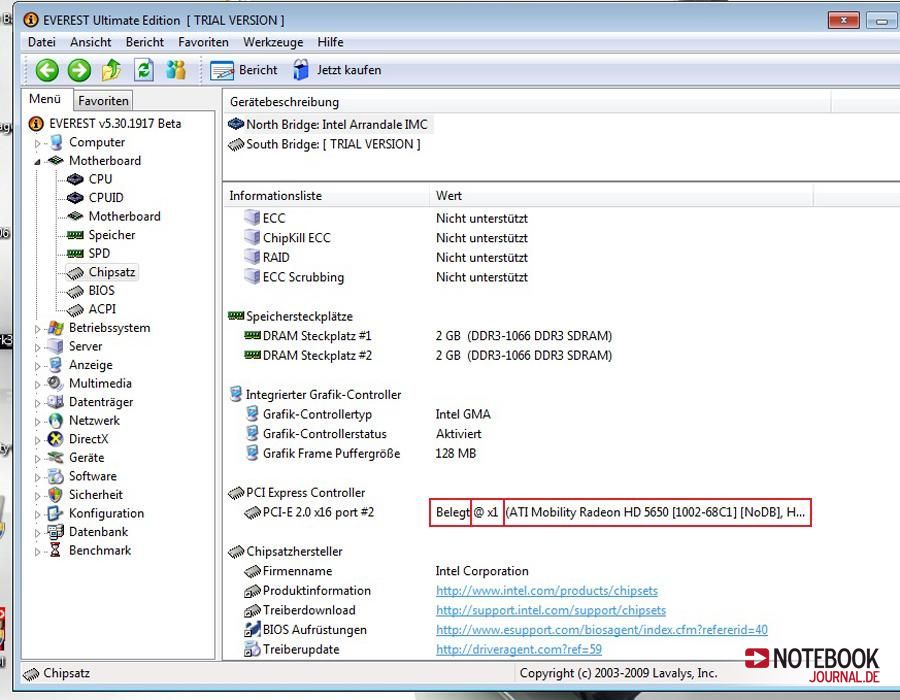Expand the Anzeige tree node
Screen dimensions: 900x700
tap(38, 365)
